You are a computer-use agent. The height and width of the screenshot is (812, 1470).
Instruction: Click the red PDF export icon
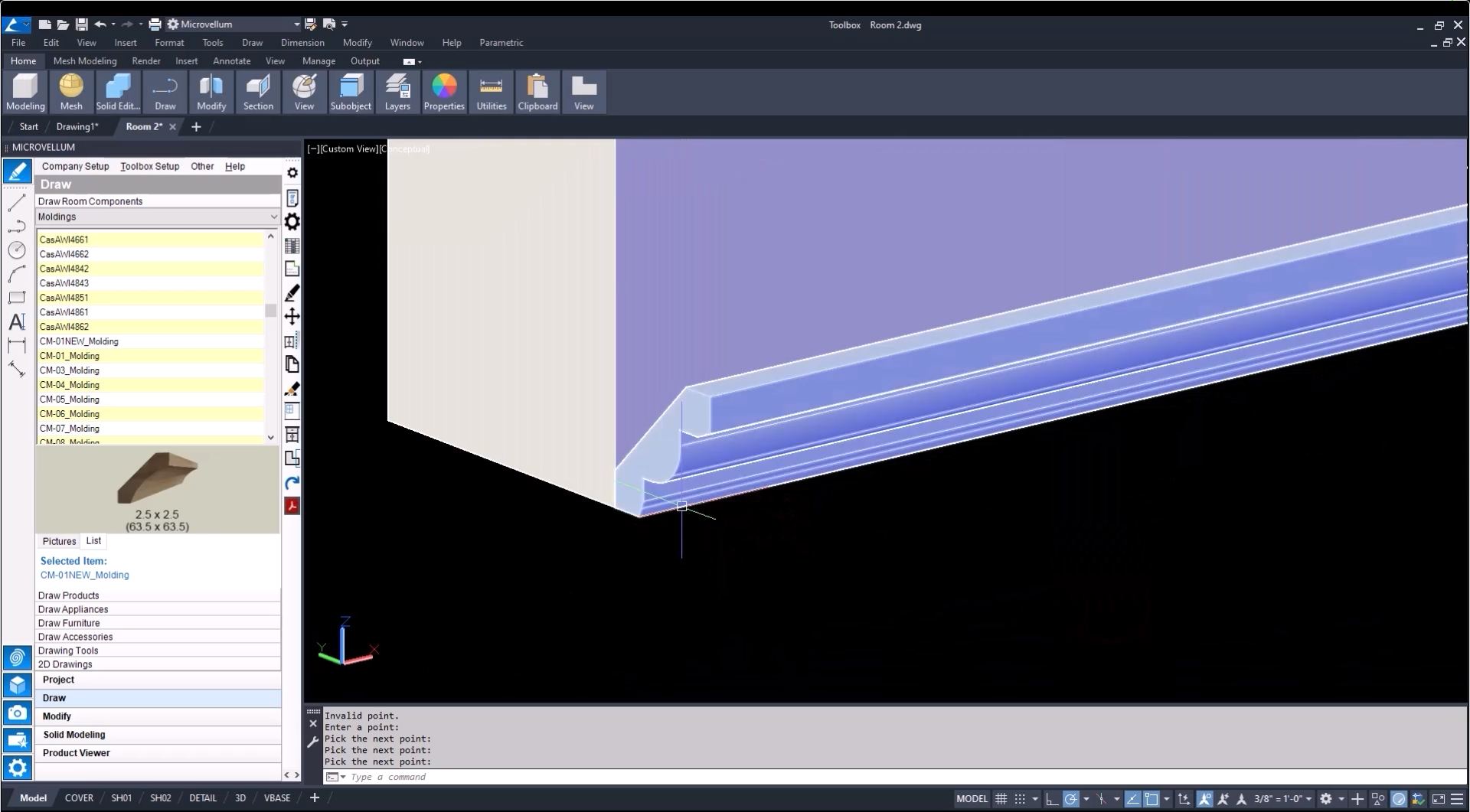point(292,506)
